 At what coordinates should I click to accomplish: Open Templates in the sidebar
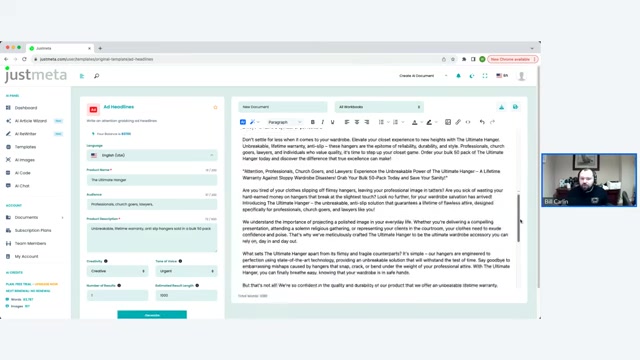coord(25,147)
